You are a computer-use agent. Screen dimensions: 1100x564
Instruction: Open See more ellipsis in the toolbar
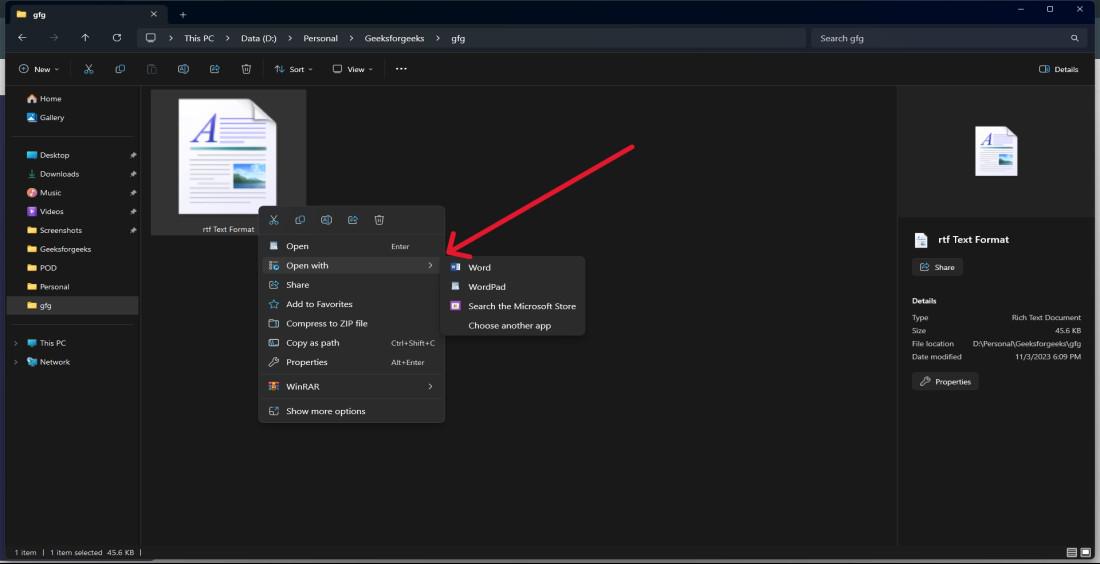(401, 69)
